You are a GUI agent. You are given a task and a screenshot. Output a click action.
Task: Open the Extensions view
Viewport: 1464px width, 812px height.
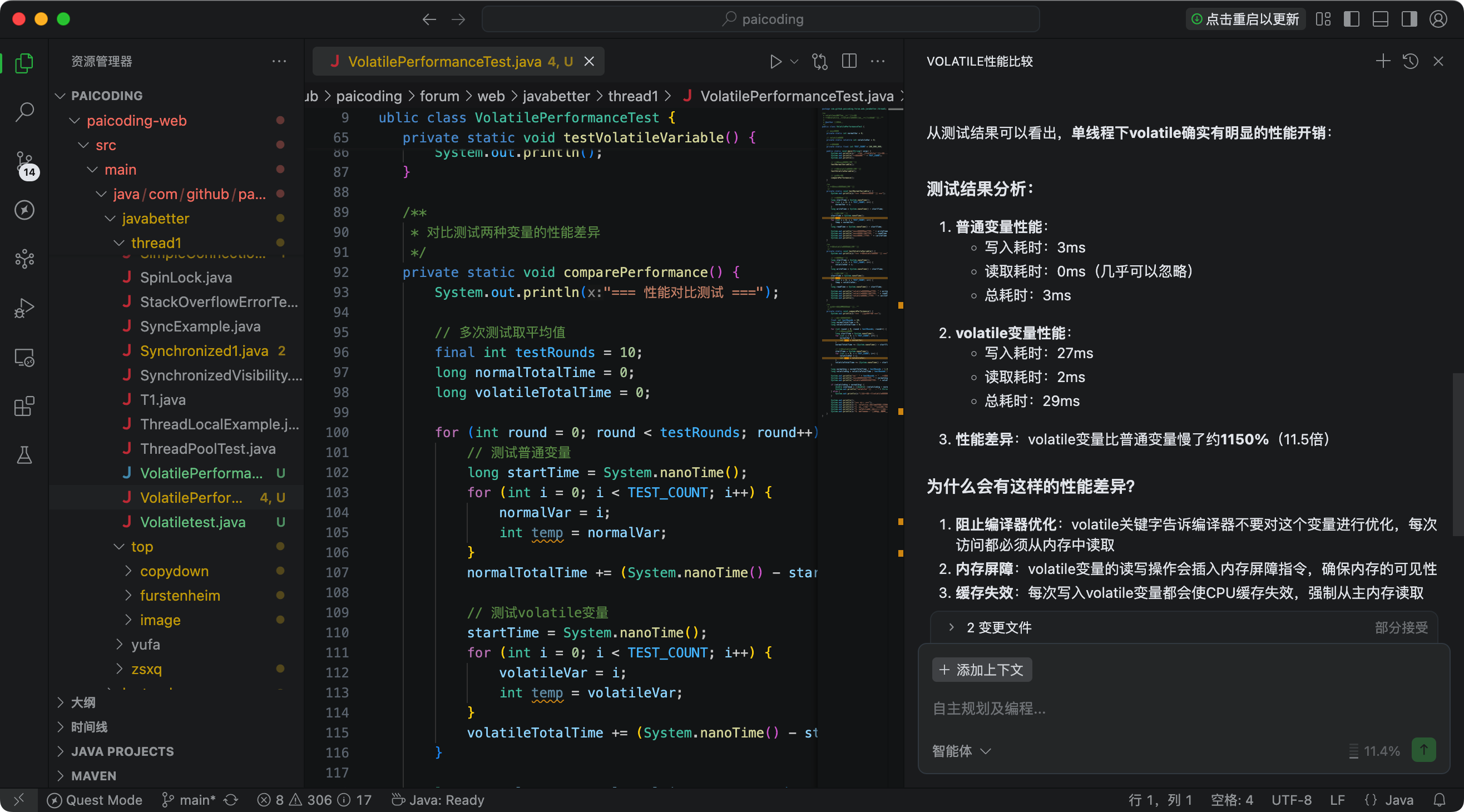(24, 405)
